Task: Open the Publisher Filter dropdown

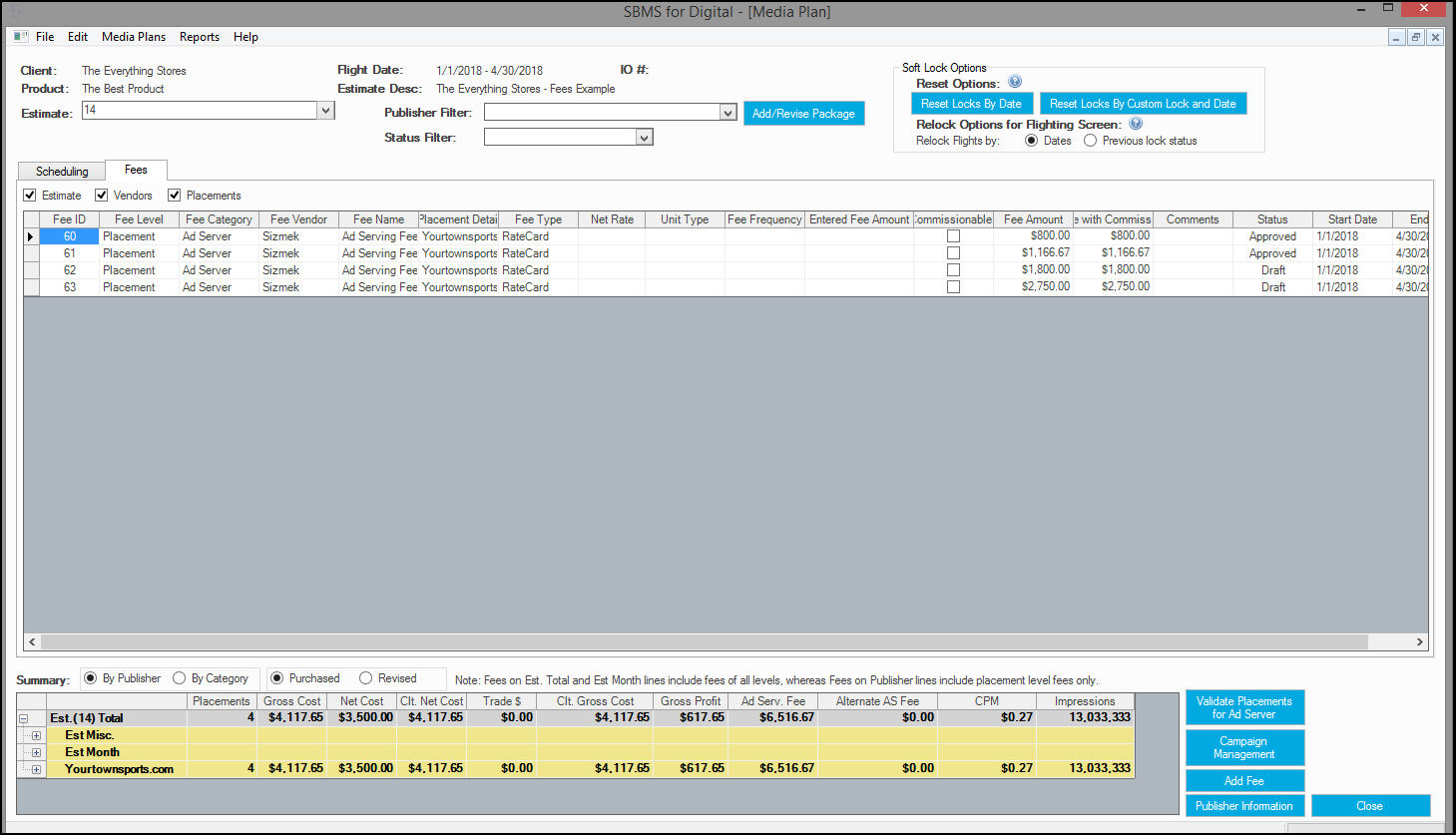Action: point(728,113)
